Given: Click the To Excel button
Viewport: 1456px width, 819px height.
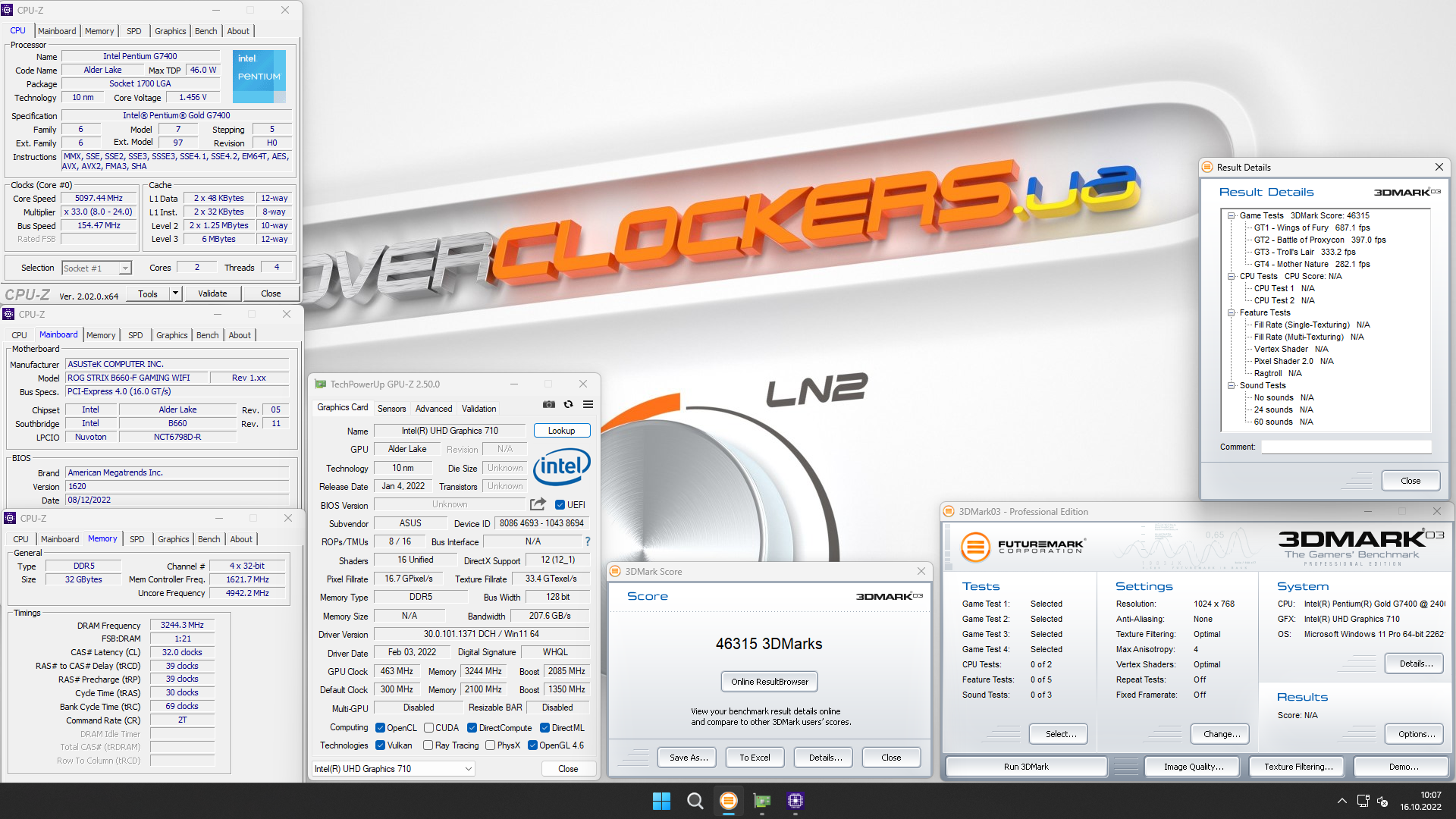Looking at the screenshot, I should pyautogui.click(x=755, y=758).
